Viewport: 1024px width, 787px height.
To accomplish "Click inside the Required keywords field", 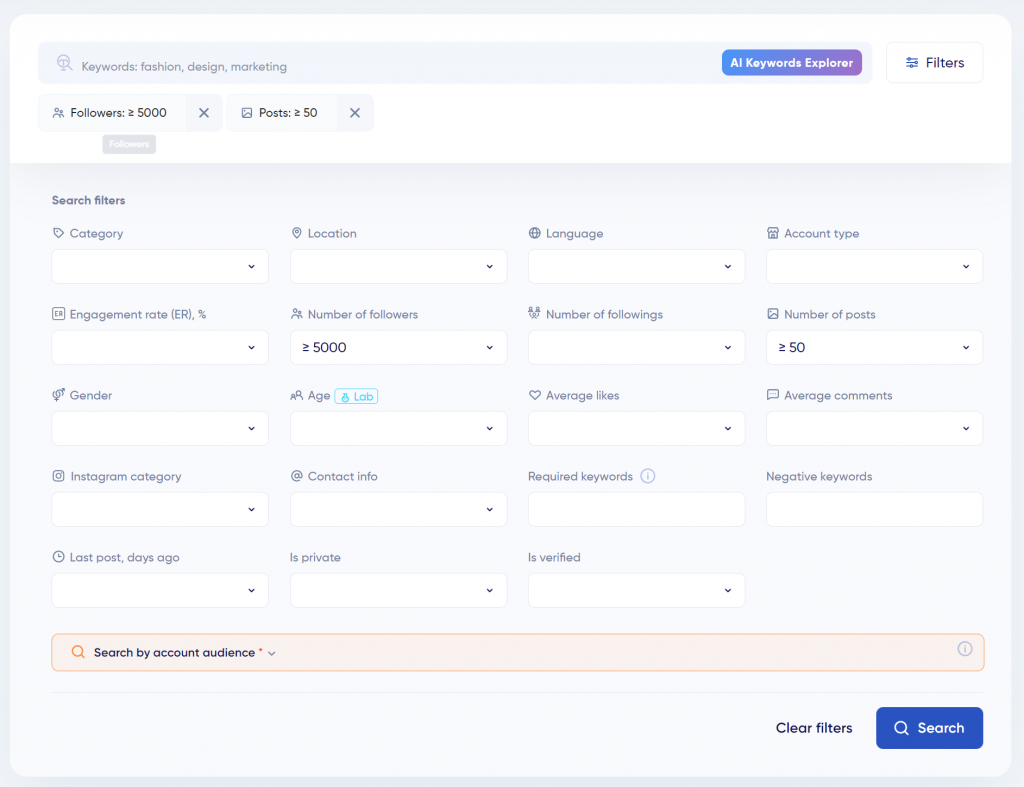I will pos(636,509).
